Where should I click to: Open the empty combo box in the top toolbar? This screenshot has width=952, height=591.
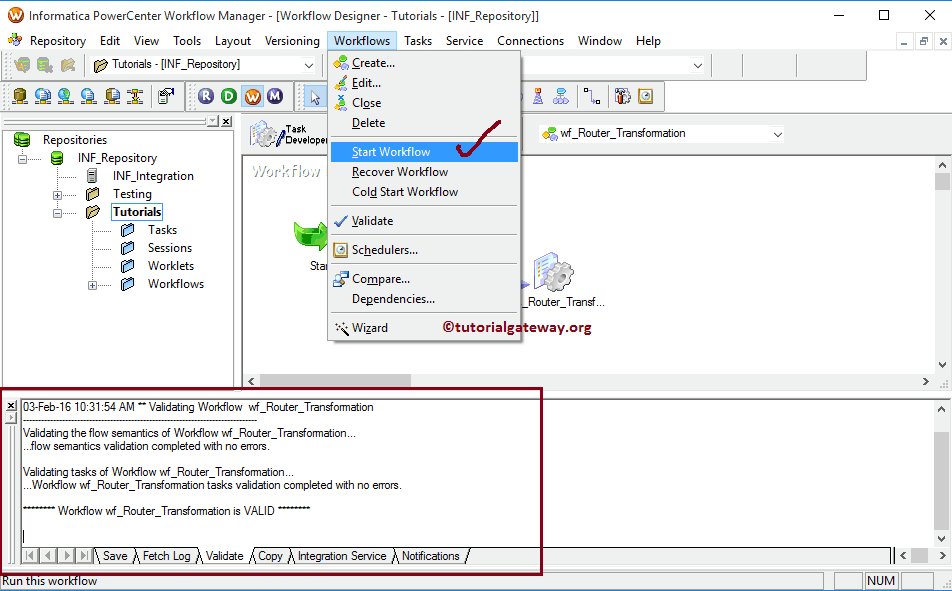(698, 64)
